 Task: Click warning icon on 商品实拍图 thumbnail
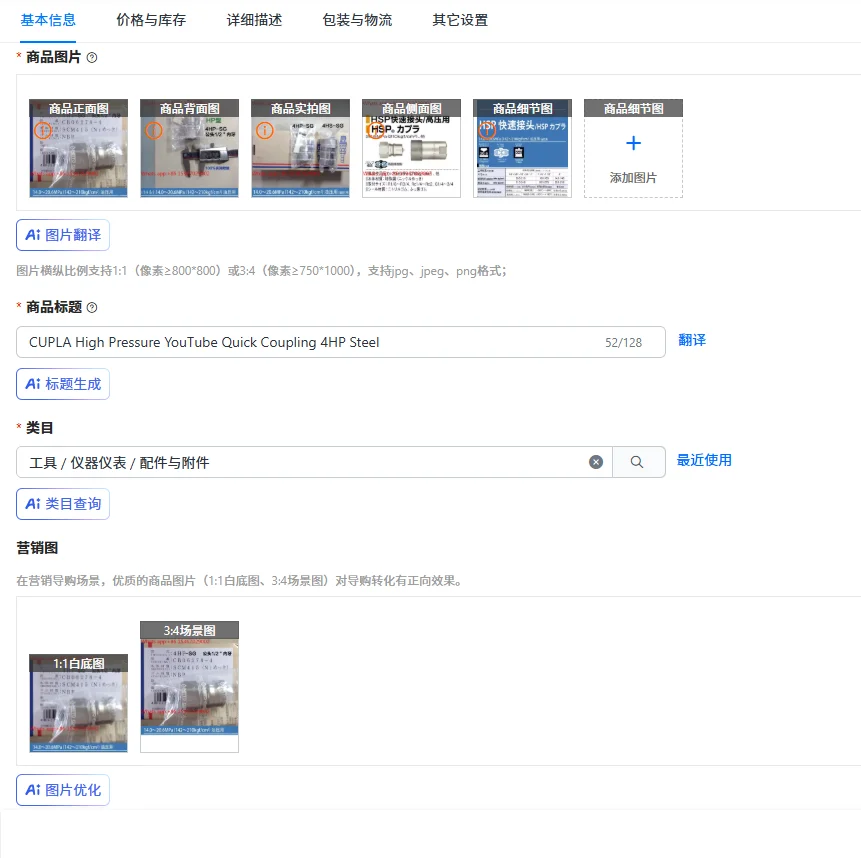[265, 131]
